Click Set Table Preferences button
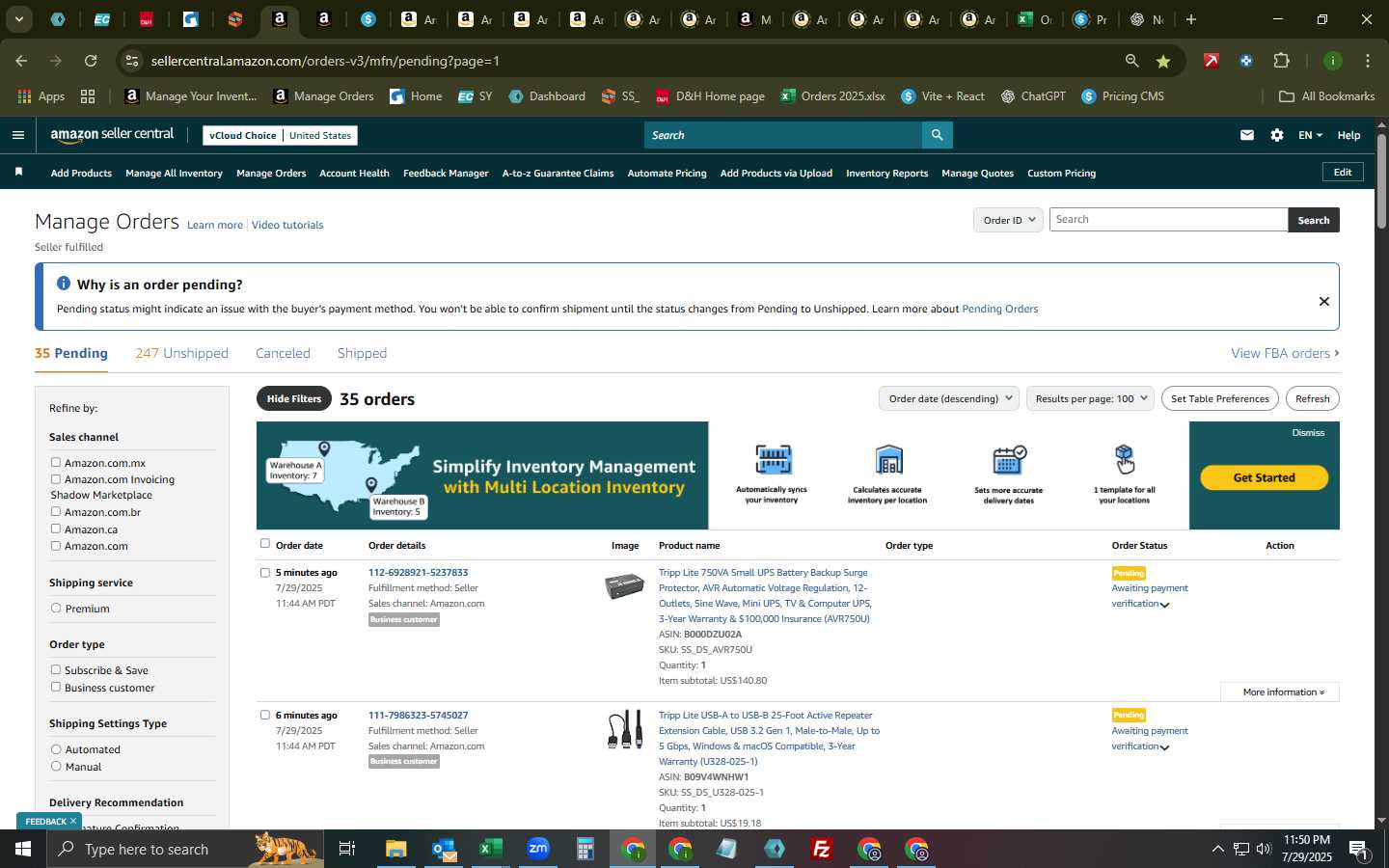1389x868 pixels. point(1219,398)
